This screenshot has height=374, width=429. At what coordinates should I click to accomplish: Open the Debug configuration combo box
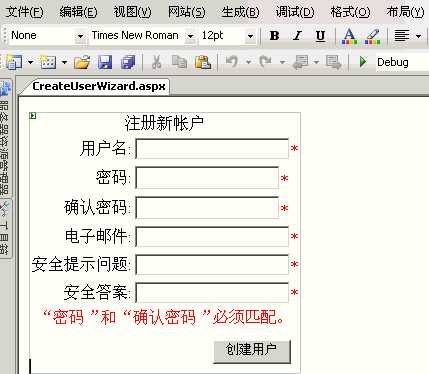tap(402, 62)
